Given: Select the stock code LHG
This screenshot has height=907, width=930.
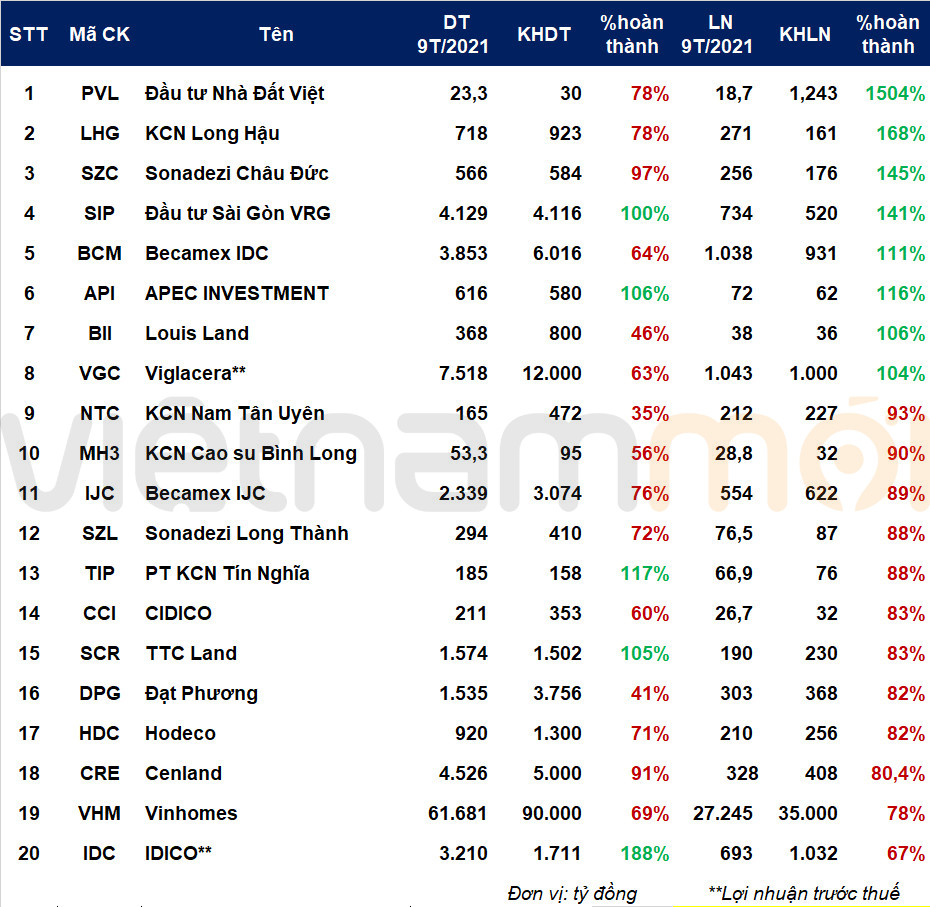Looking at the screenshot, I should pyautogui.click(x=100, y=133).
